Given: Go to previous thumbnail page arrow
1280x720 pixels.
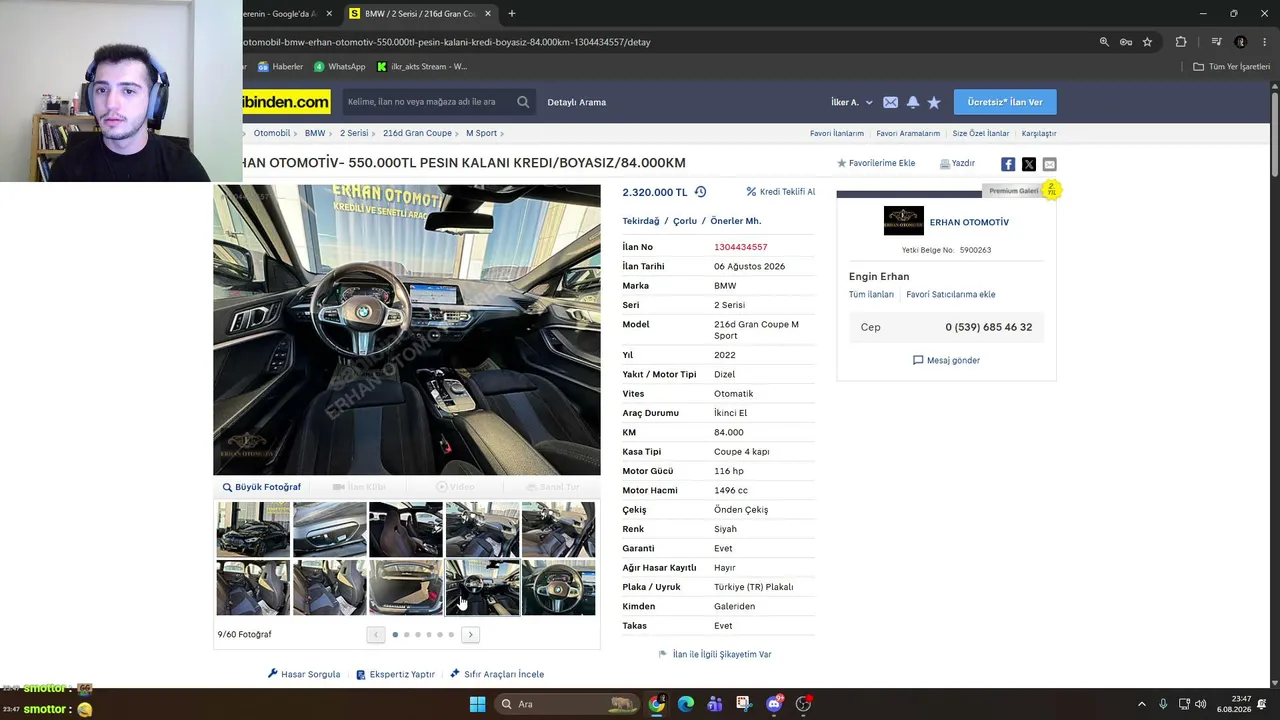Looking at the screenshot, I should (376, 634).
